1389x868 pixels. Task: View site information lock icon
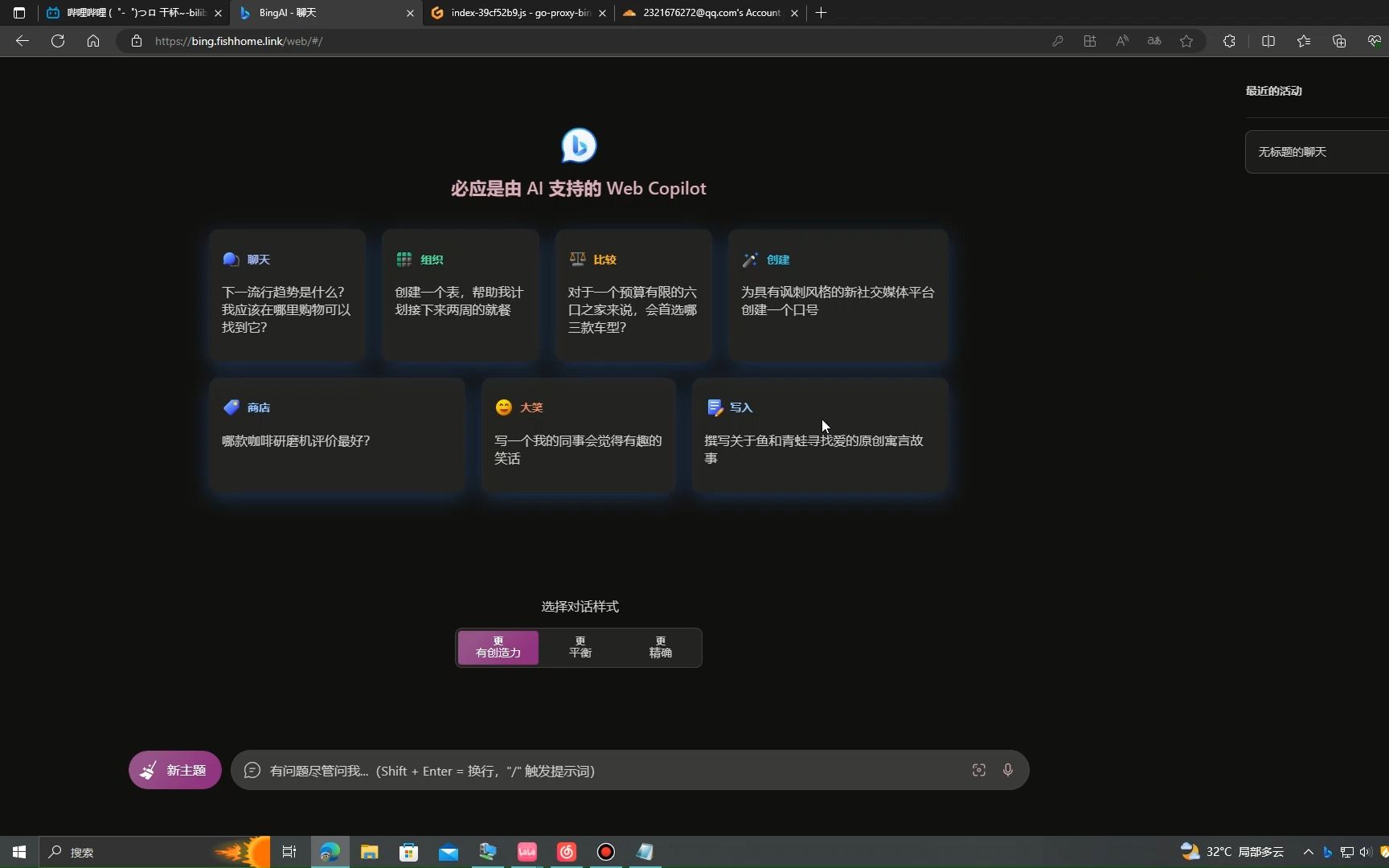137,41
